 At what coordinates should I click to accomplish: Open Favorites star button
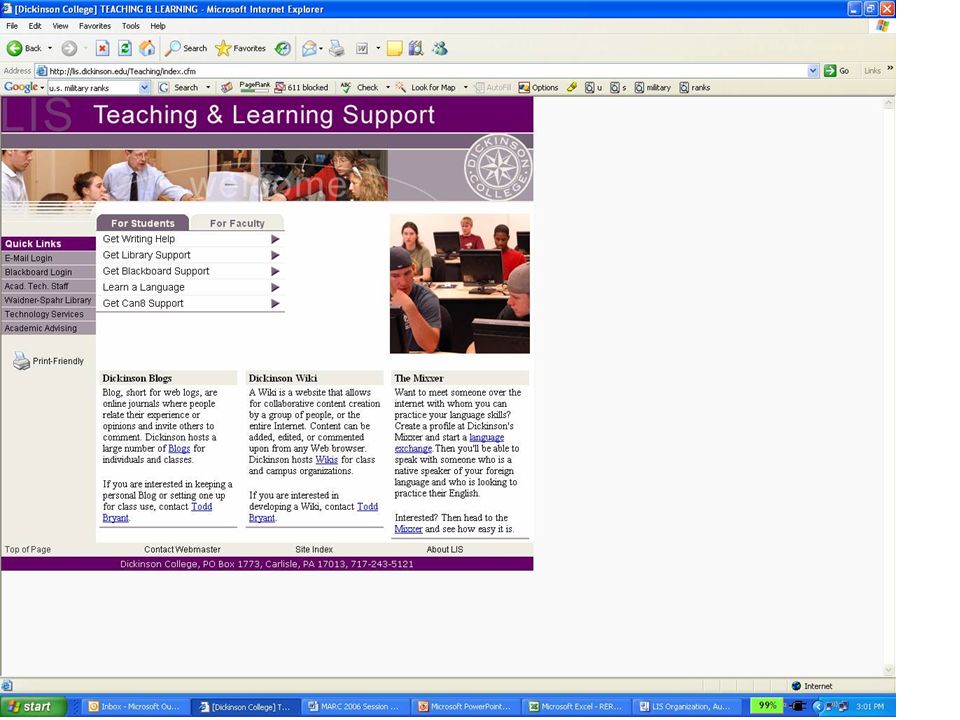[241, 48]
